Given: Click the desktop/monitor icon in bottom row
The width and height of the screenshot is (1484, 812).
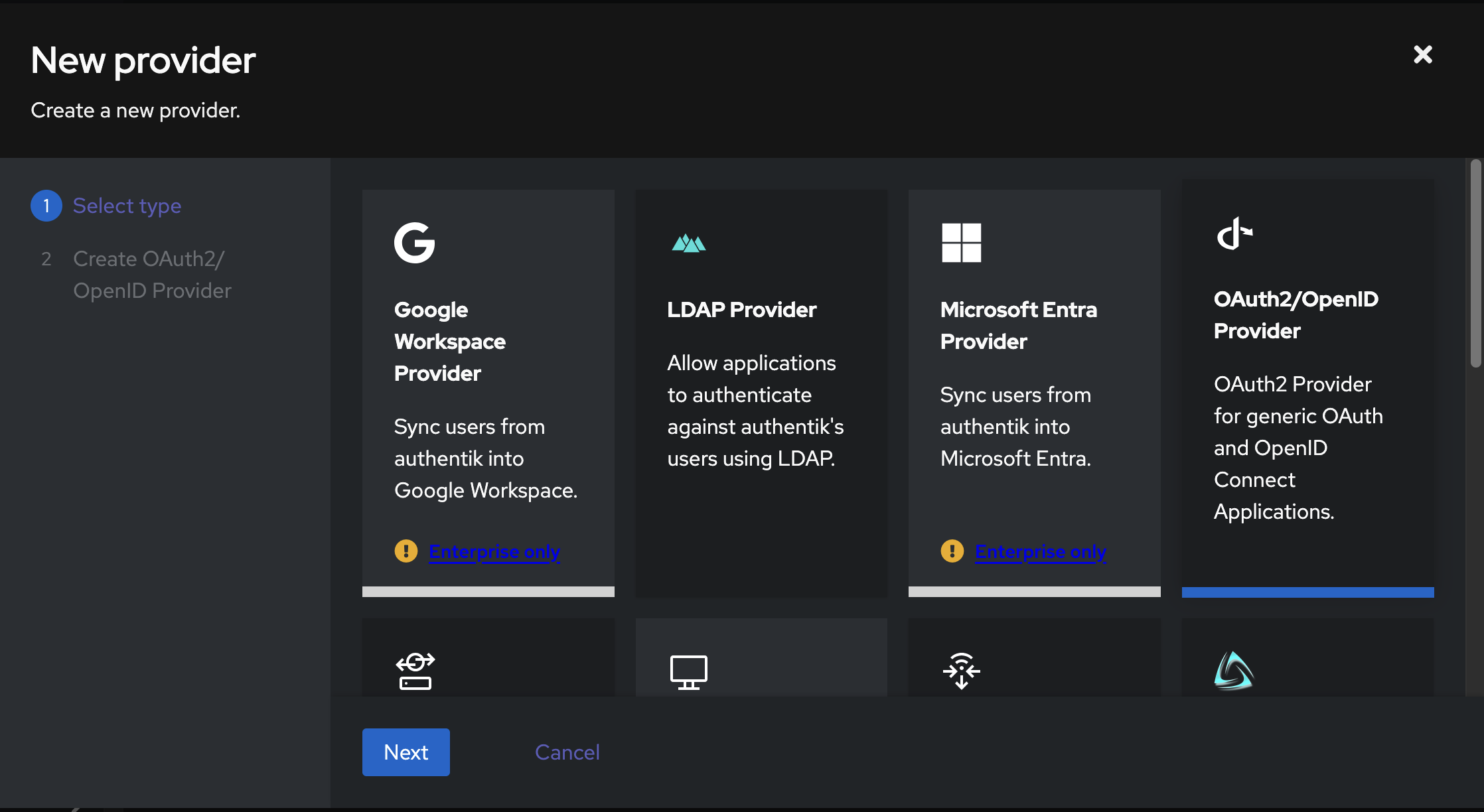Looking at the screenshot, I should pos(688,671).
